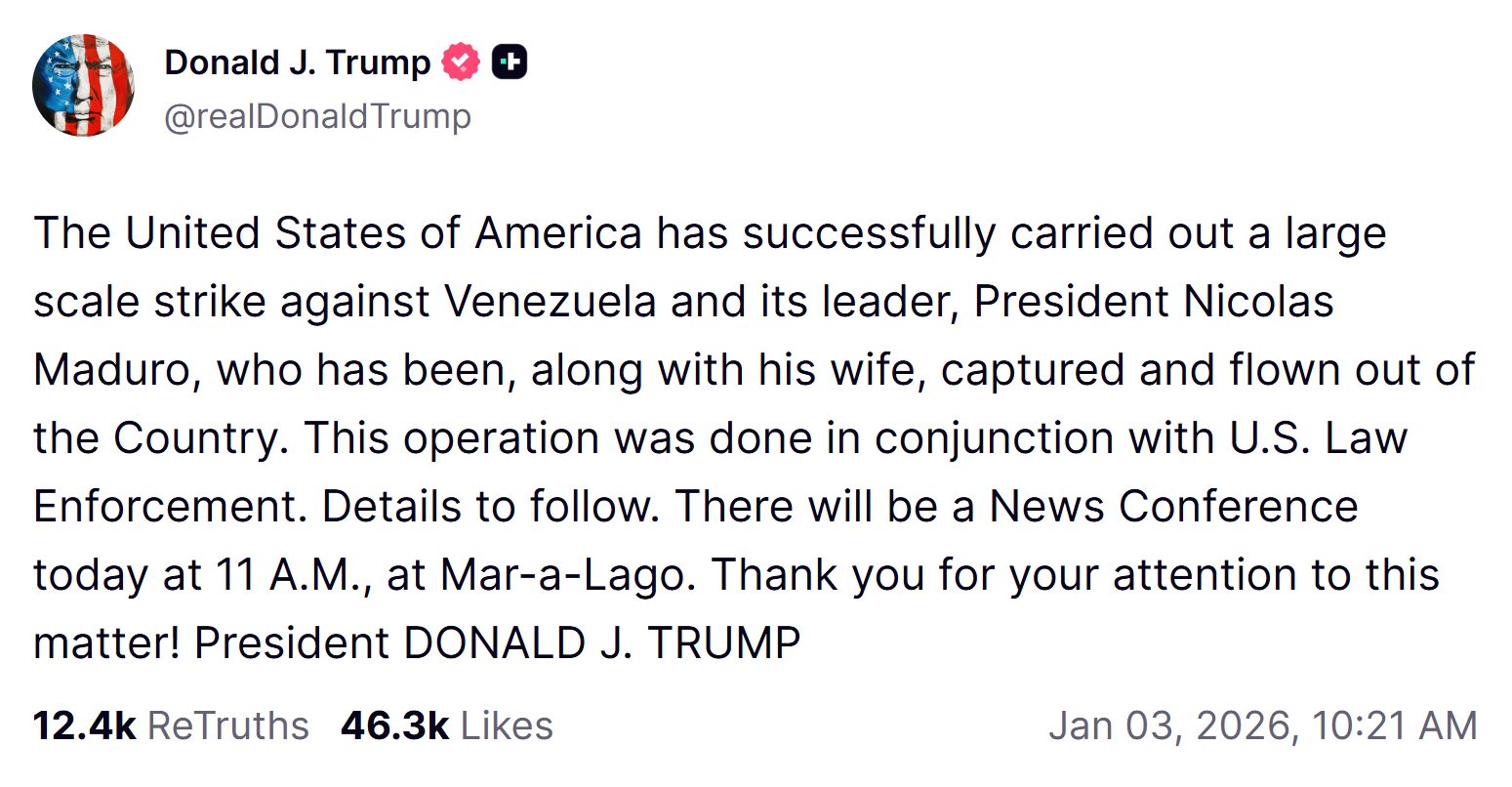
Task: Click the @realDonaldTrump handle
Action: [317, 116]
